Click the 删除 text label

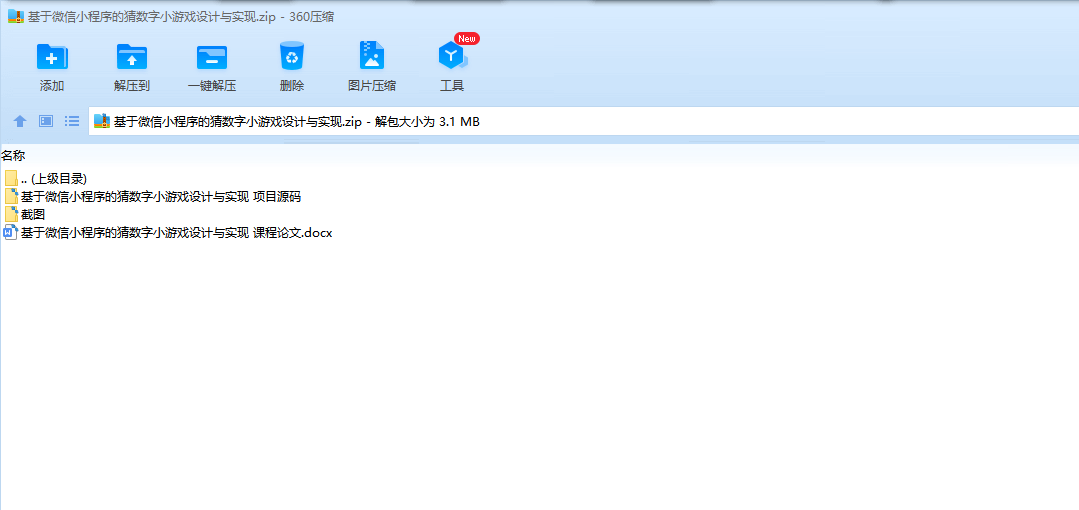coord(292,86)
